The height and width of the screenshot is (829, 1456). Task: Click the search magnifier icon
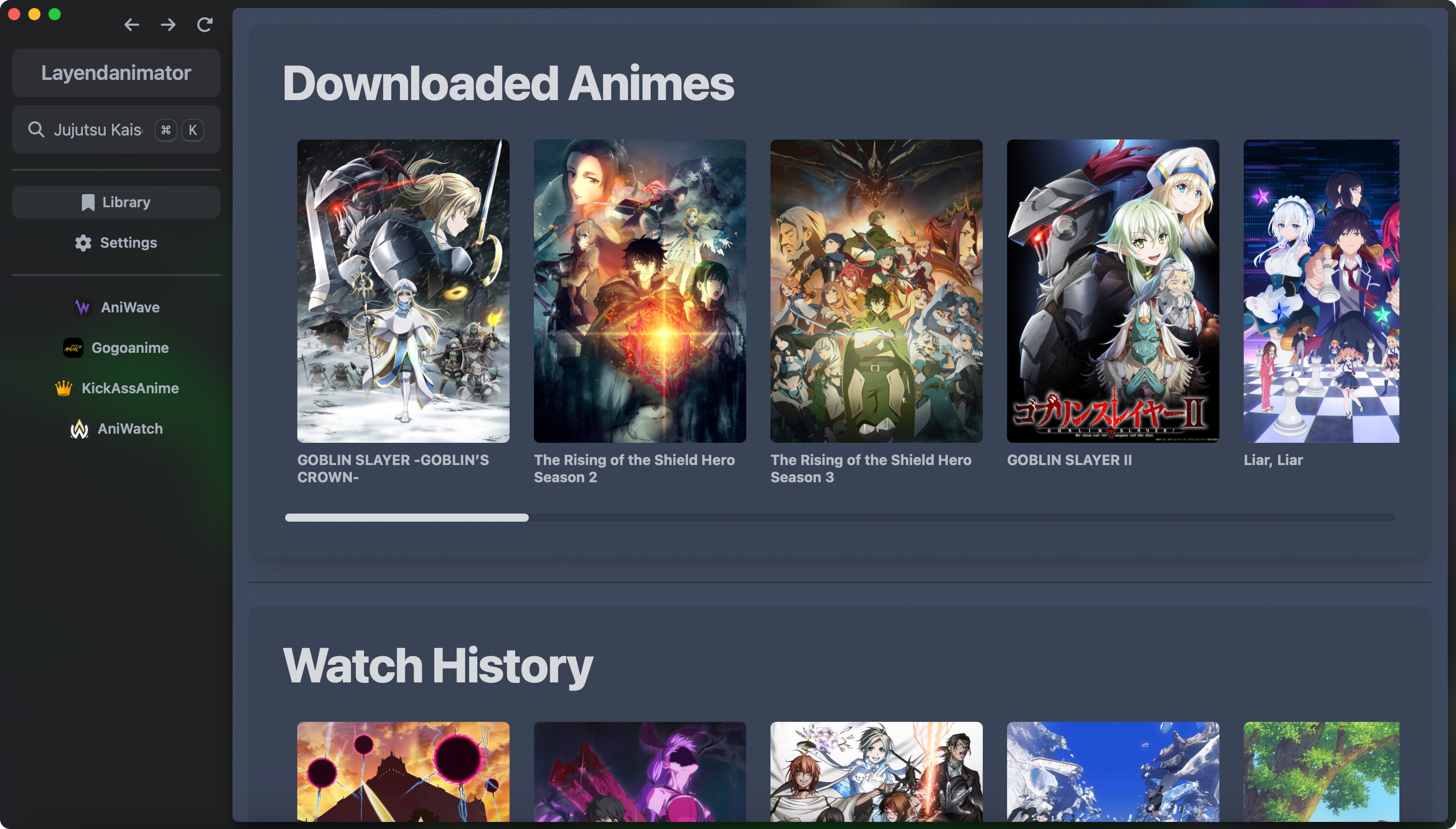click(36, 130)
